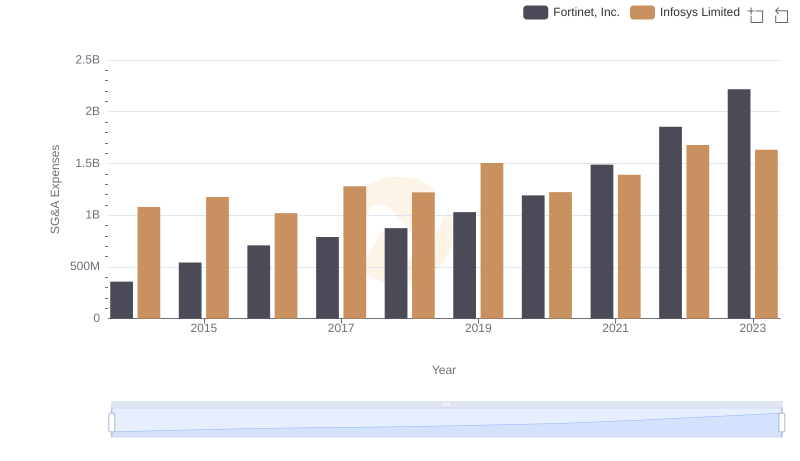Click the 2015 x-axis label
Image resolution: width=800 pixels, height=461 pixels.
[x=204, y=328]
